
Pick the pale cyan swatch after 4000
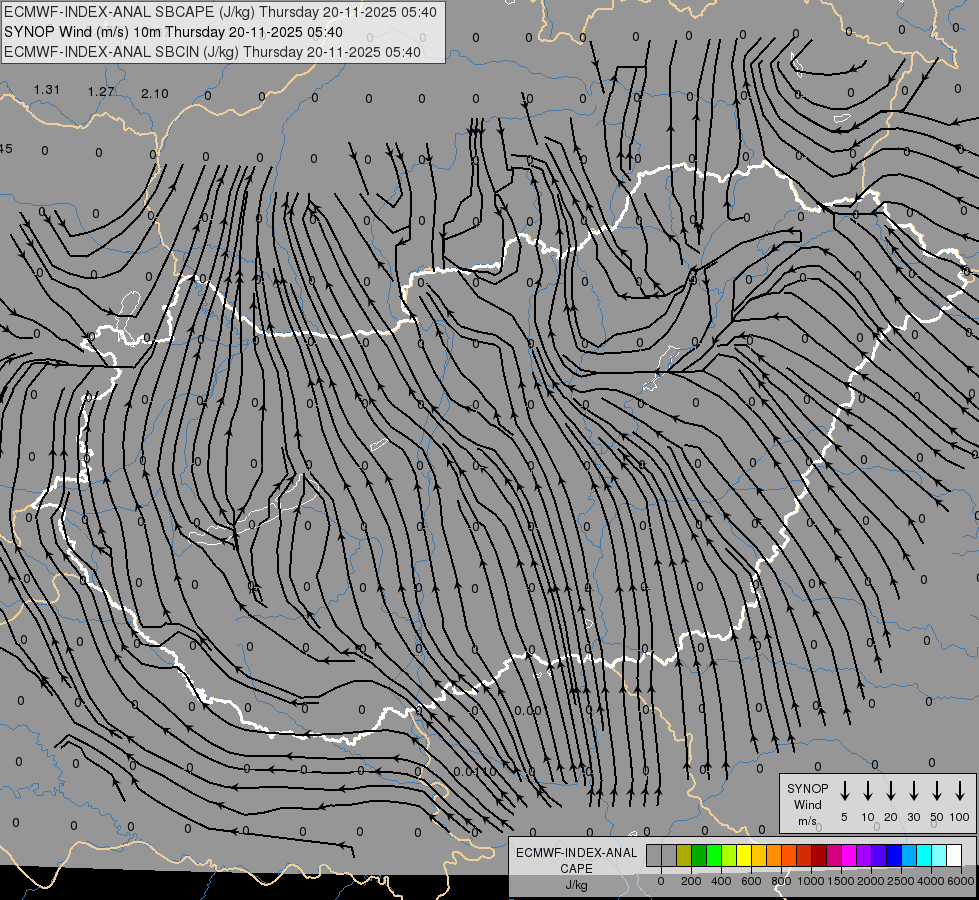click(938, 855)
